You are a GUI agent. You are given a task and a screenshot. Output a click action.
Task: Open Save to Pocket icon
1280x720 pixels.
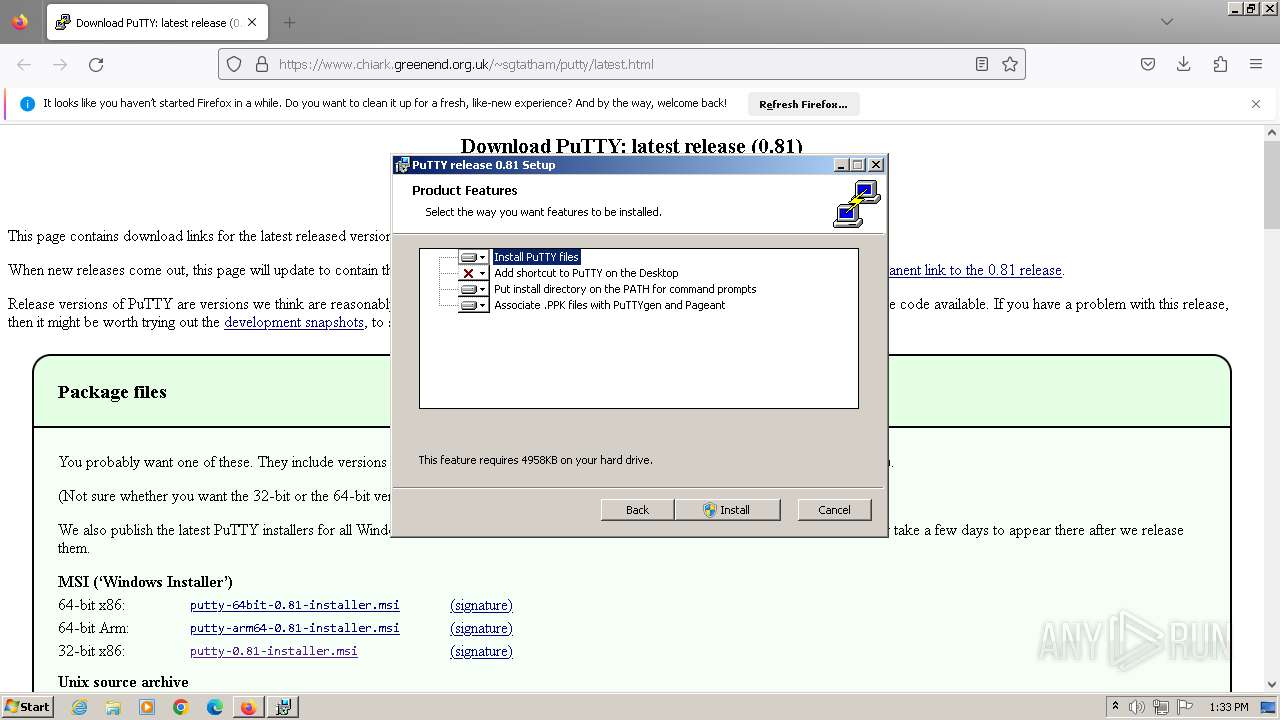click(1148, 64)
